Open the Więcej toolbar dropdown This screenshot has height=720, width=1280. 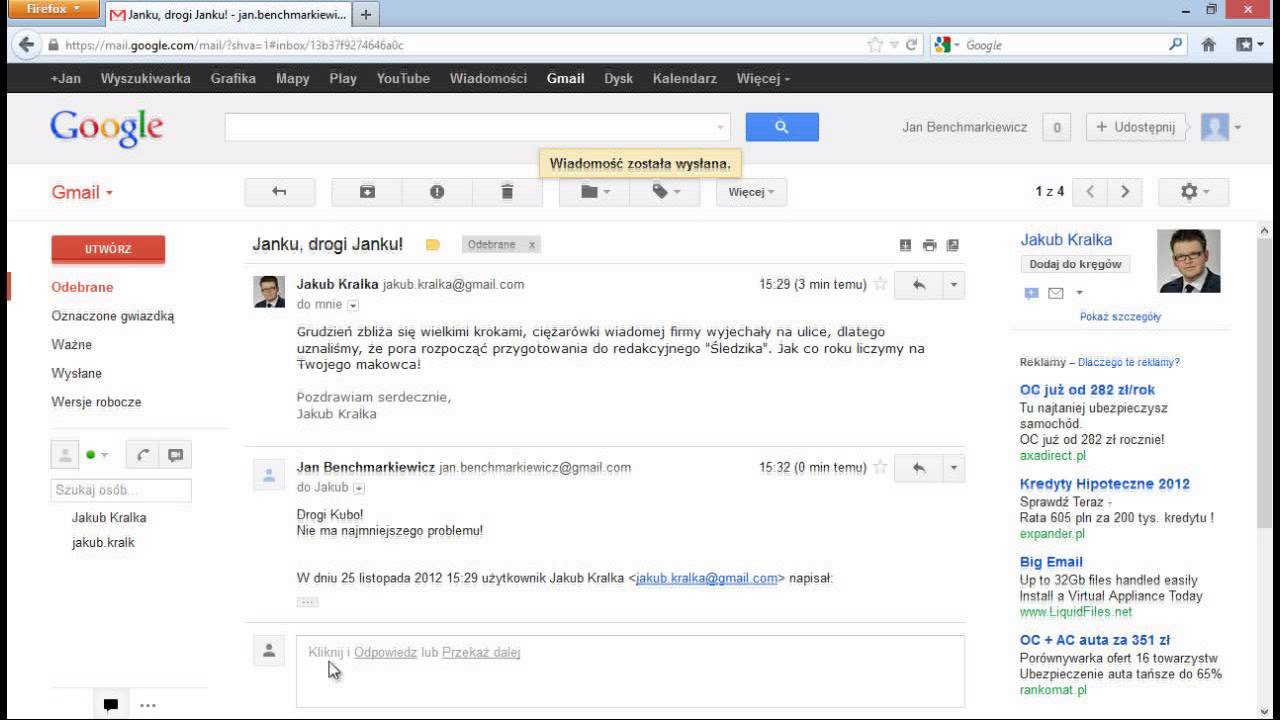coord(751,192)
